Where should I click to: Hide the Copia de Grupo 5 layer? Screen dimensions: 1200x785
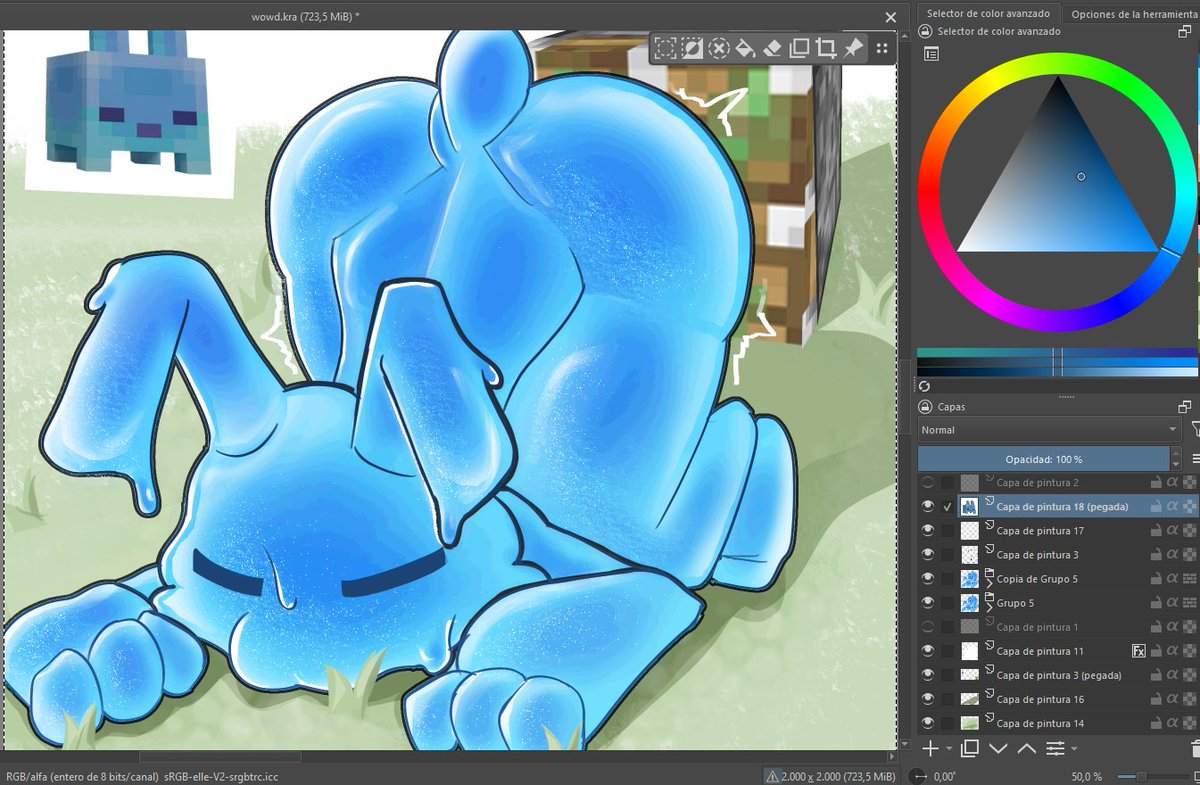[928, 579]
